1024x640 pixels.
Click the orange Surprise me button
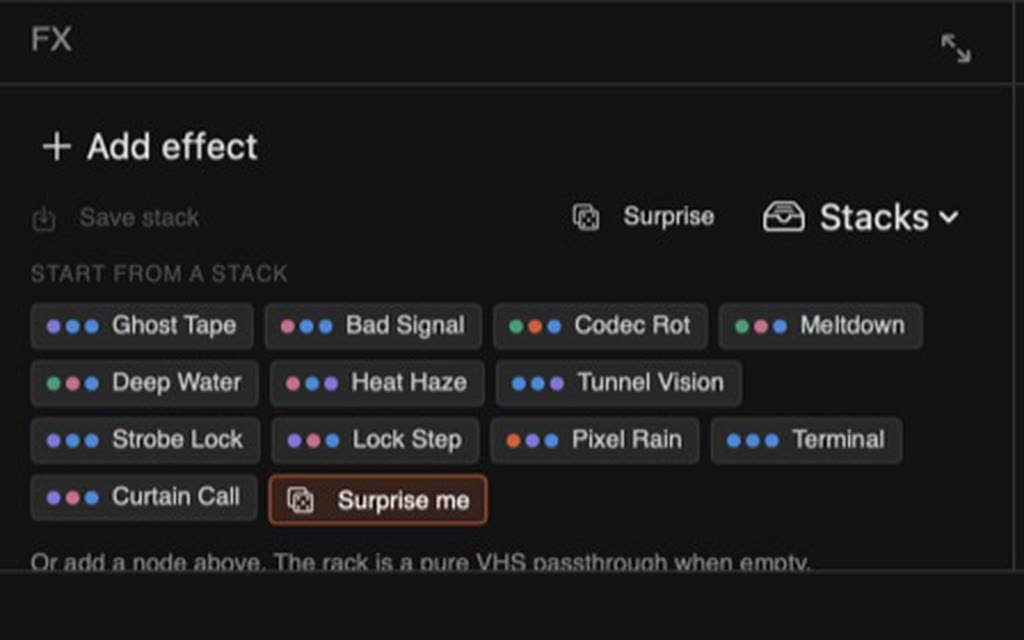[377, 500]
